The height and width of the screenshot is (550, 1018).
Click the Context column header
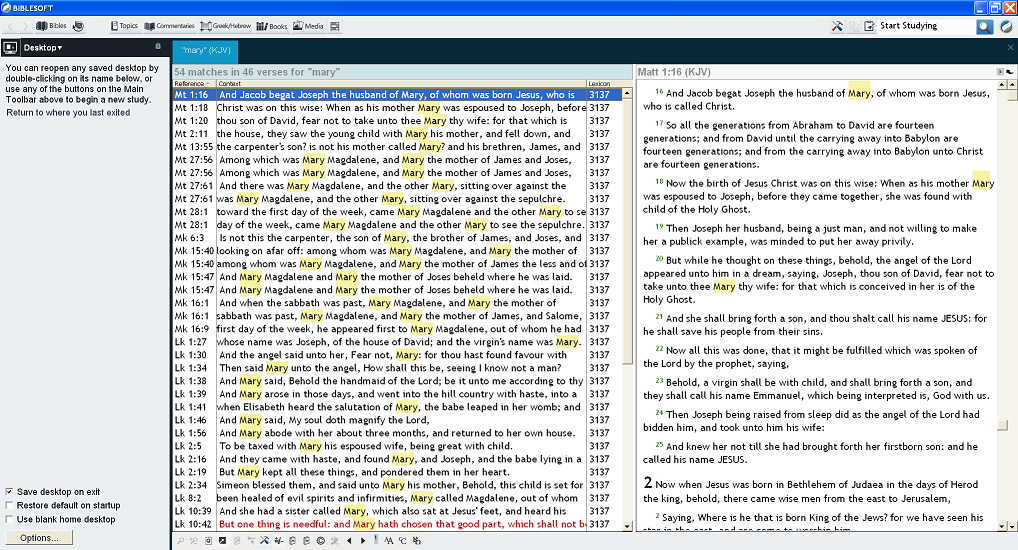point(401,84)
